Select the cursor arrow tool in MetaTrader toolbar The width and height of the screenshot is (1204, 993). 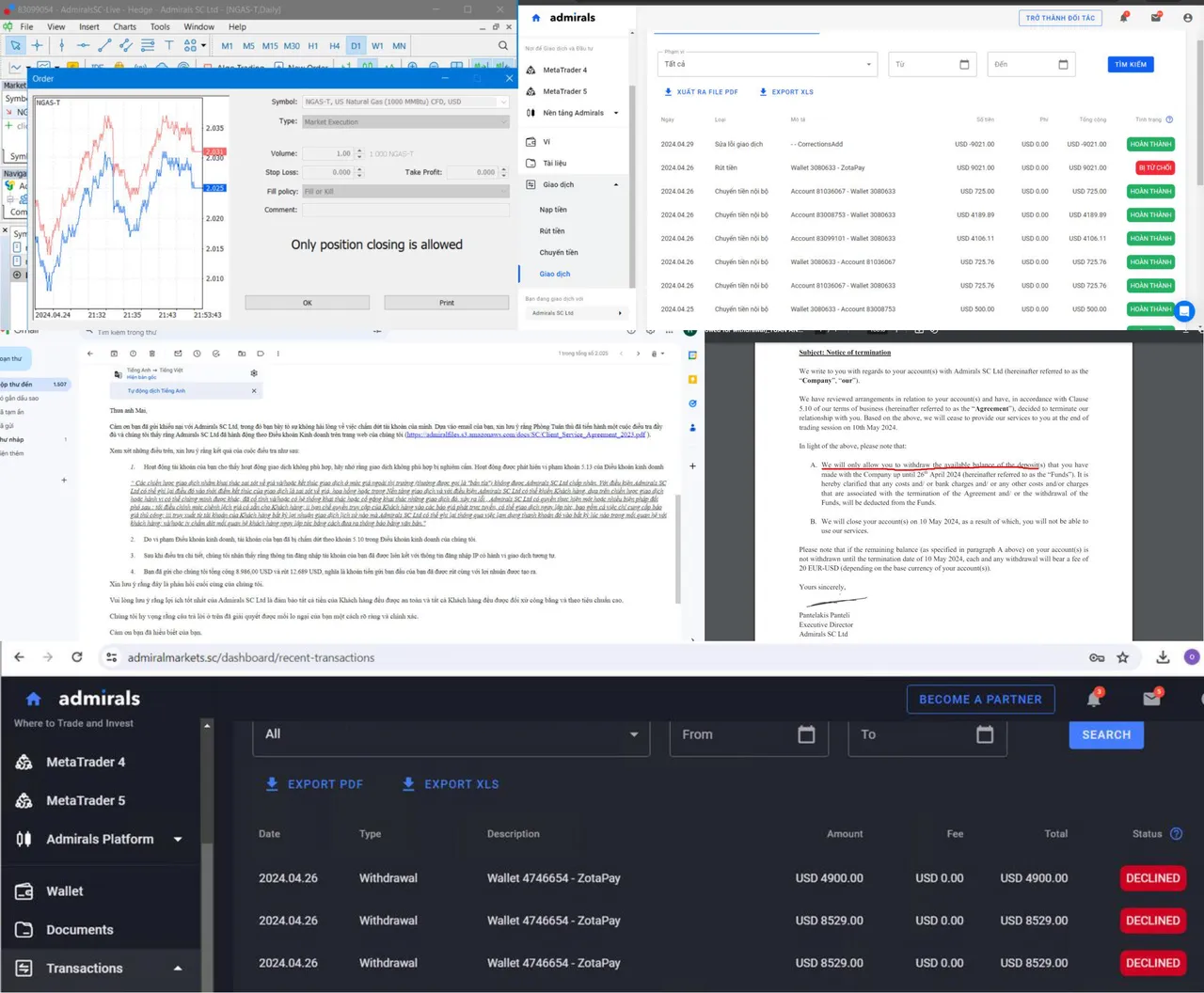[x=15, y=45]
